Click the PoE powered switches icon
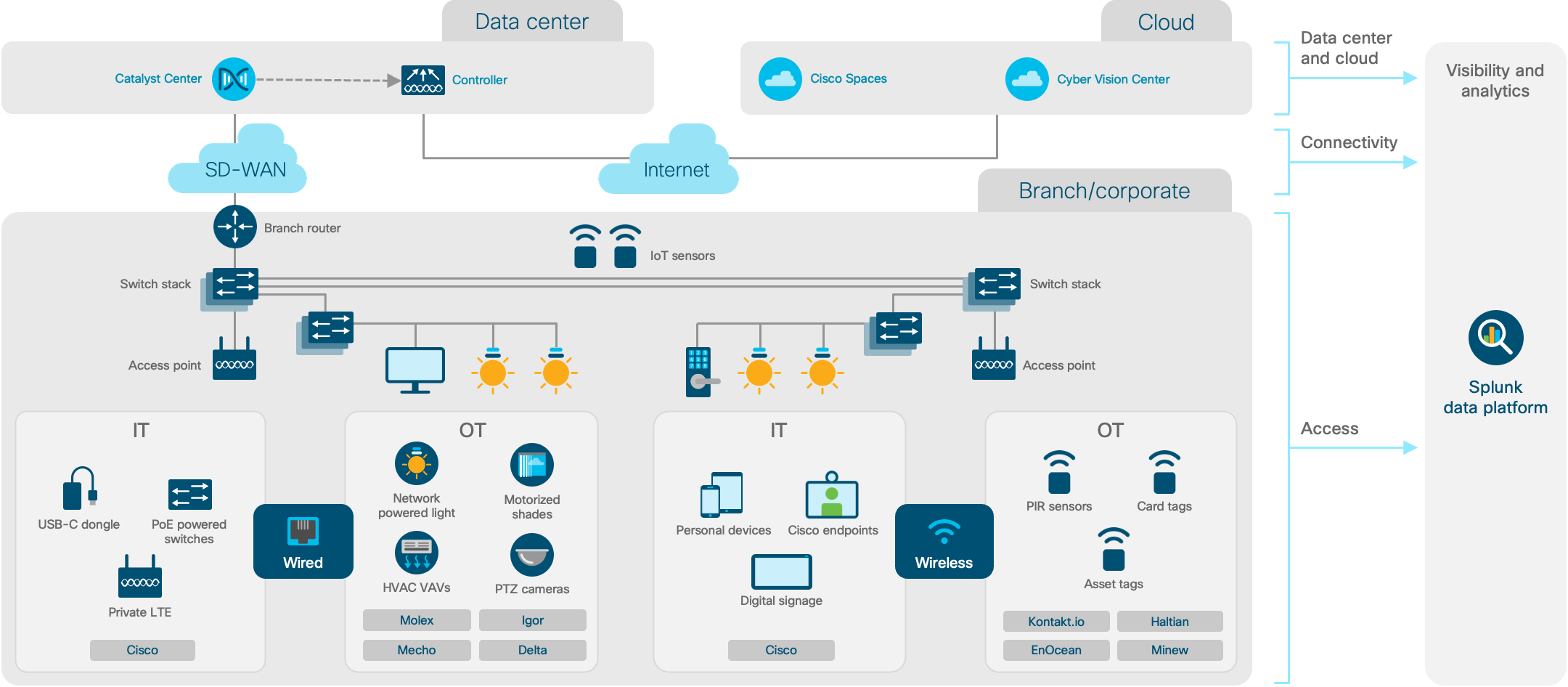1568x687 pixels. tap(190, 495)
